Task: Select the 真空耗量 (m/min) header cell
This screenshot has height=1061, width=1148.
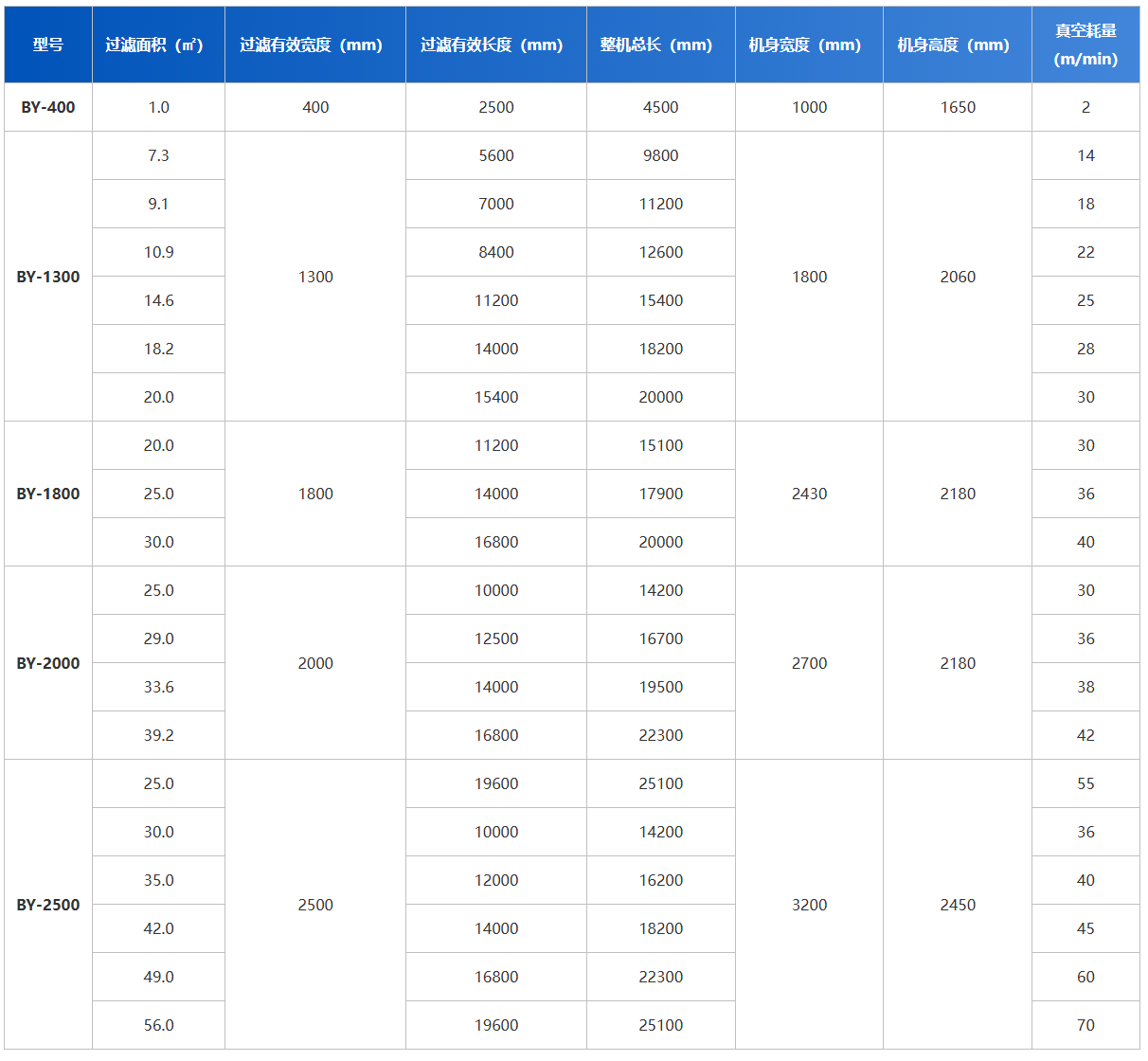Action: (1085, 45)
